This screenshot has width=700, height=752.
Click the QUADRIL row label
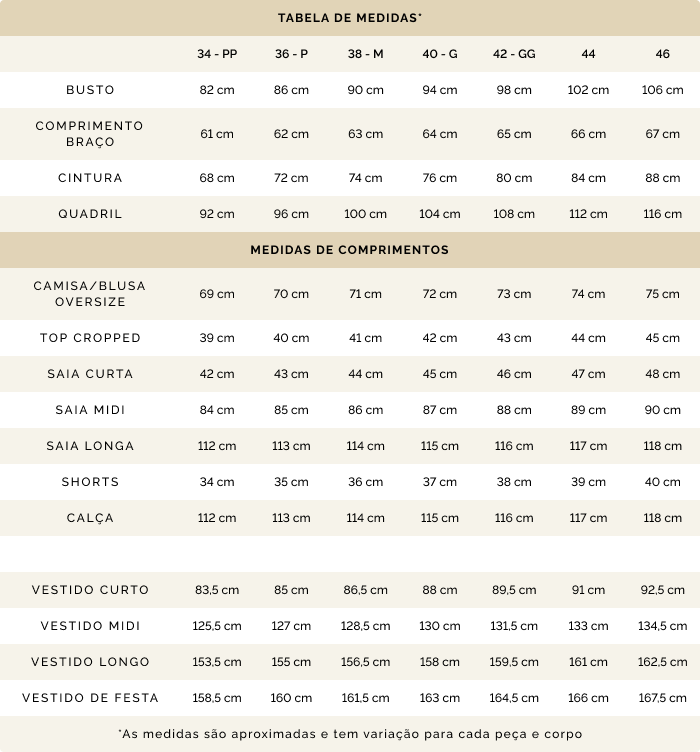[90, 214]
